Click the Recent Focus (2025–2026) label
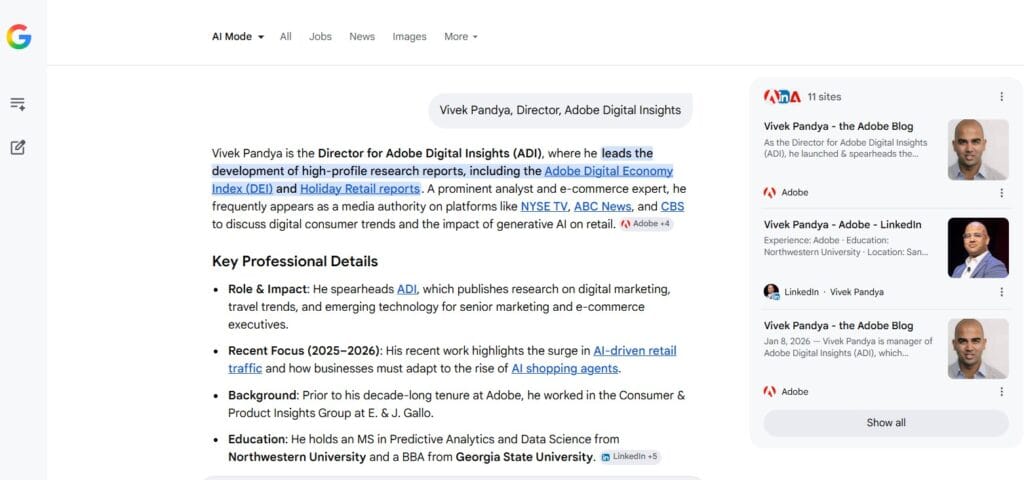 (305, 351)
